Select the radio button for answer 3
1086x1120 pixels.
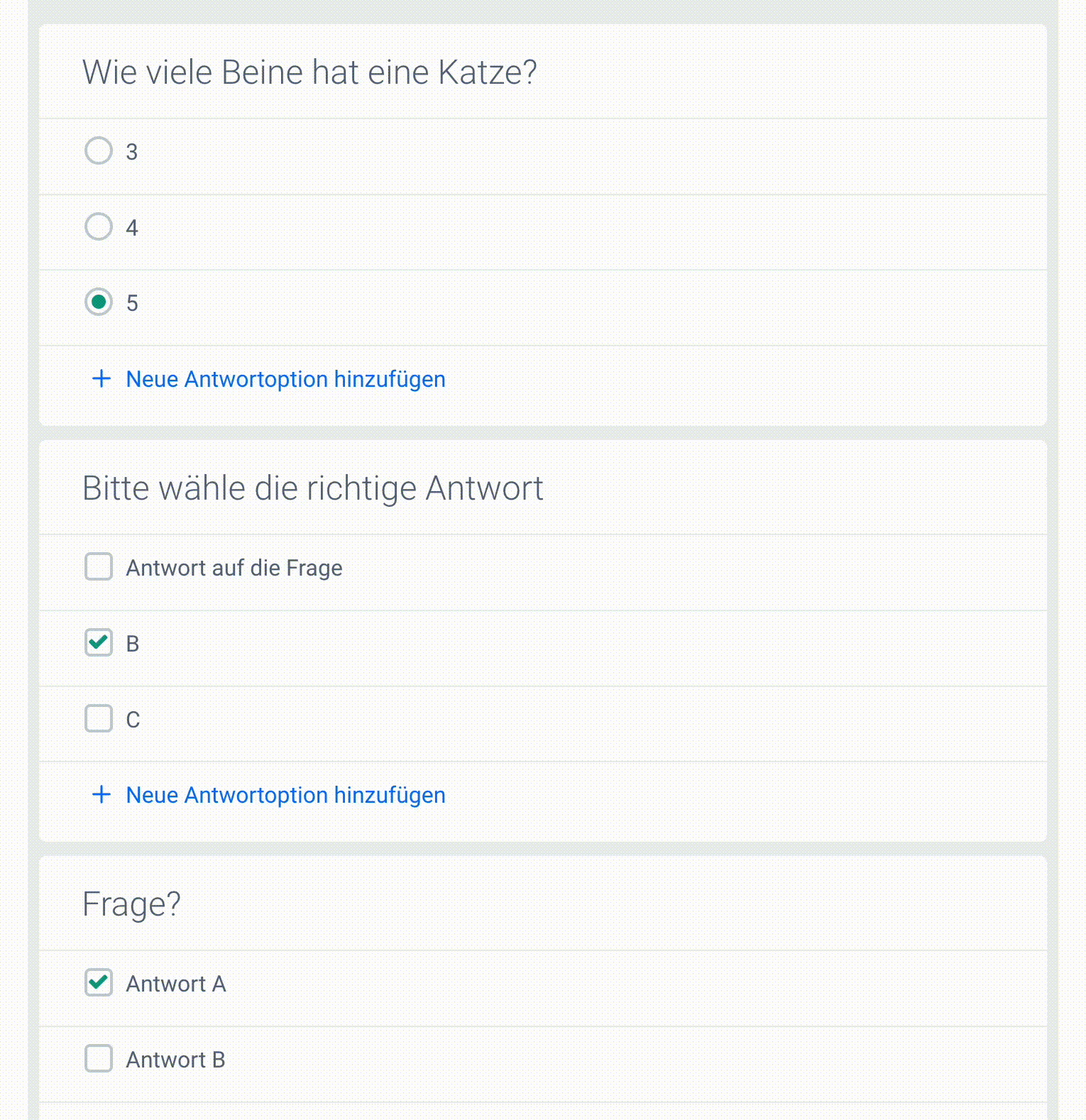click(99, 150)
